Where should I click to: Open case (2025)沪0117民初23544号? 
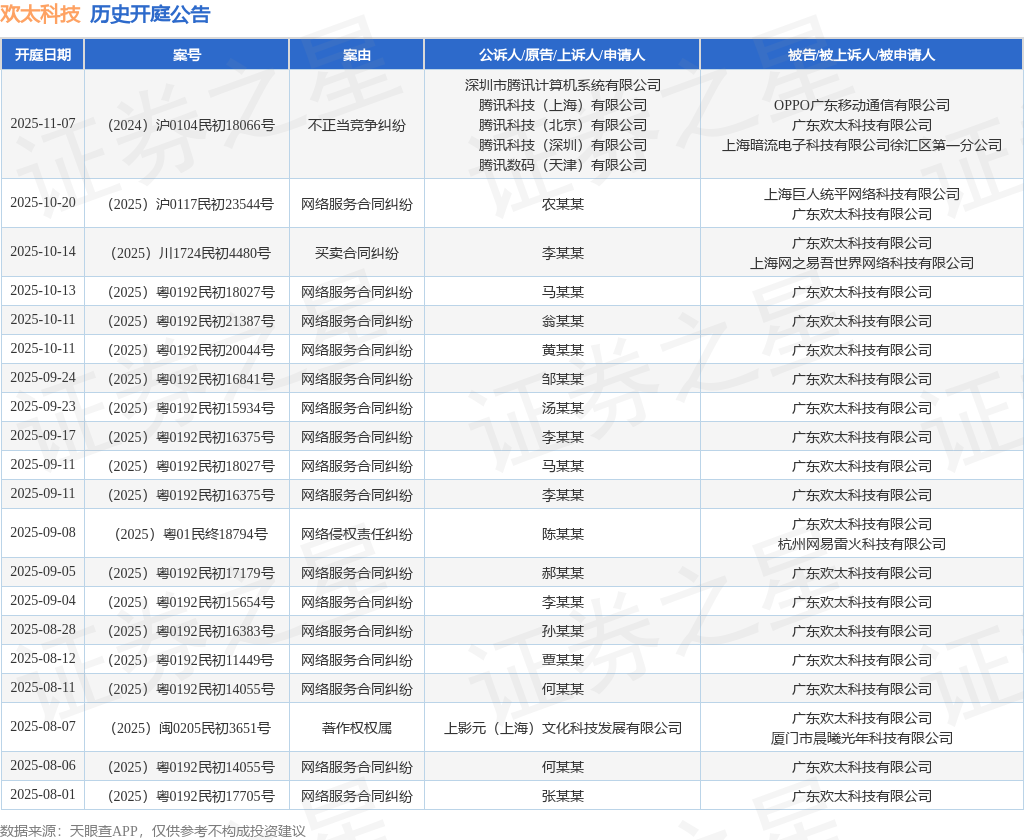(187, 204)
